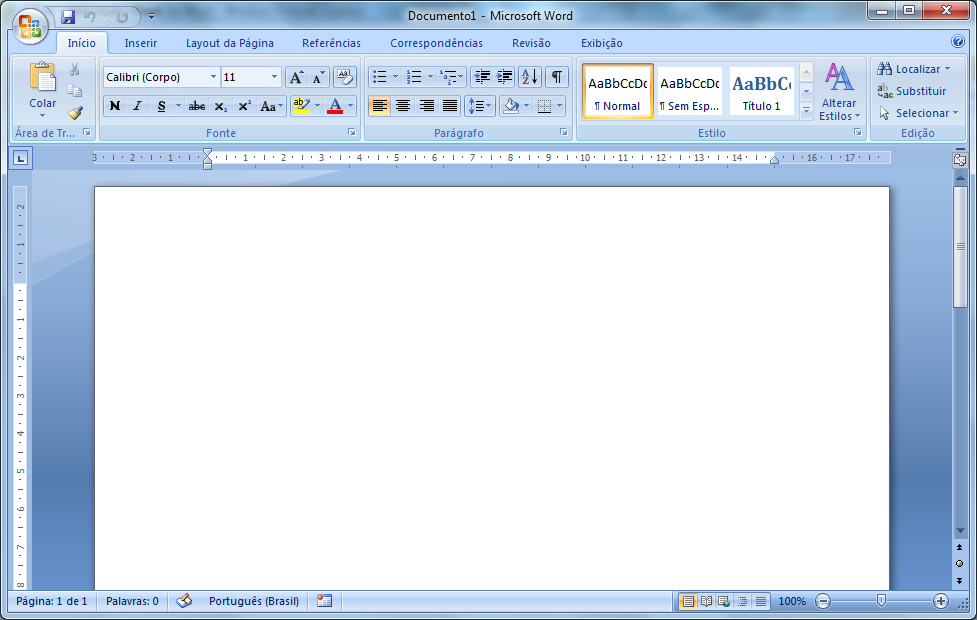Toggle italic formatting
This screenshot has height=620, width=977.
click(138, 106)
